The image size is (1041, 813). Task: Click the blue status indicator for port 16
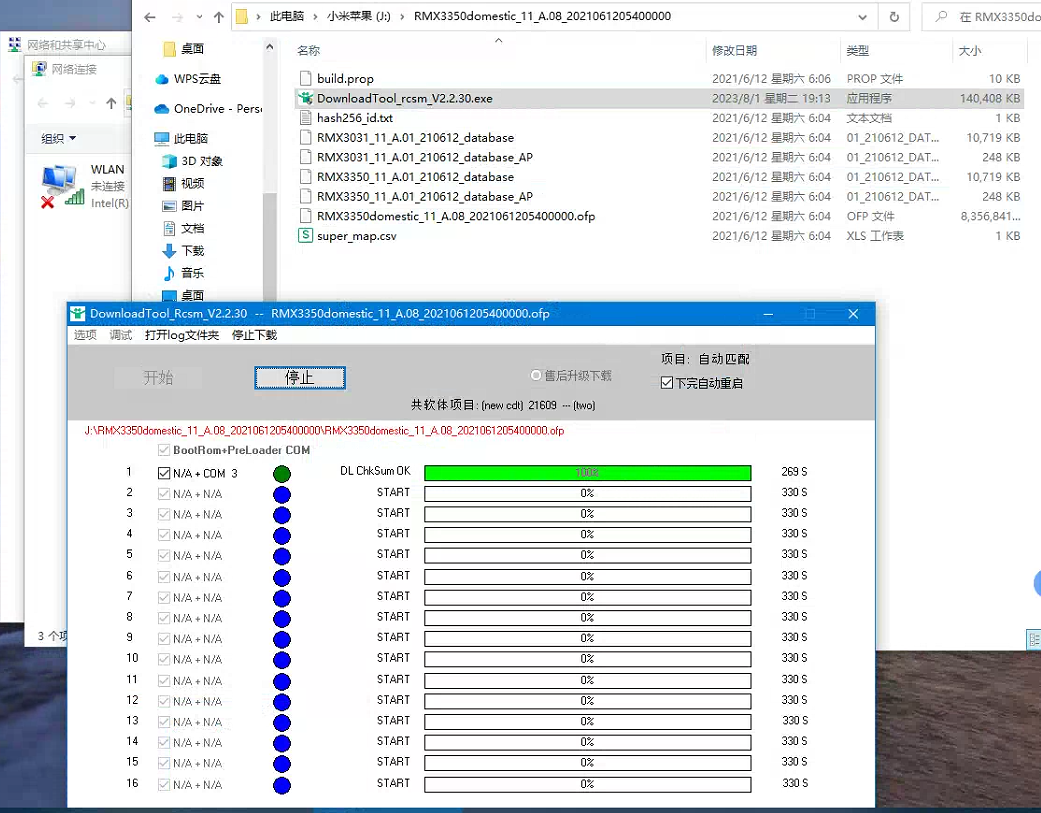(x=282, y=786)
